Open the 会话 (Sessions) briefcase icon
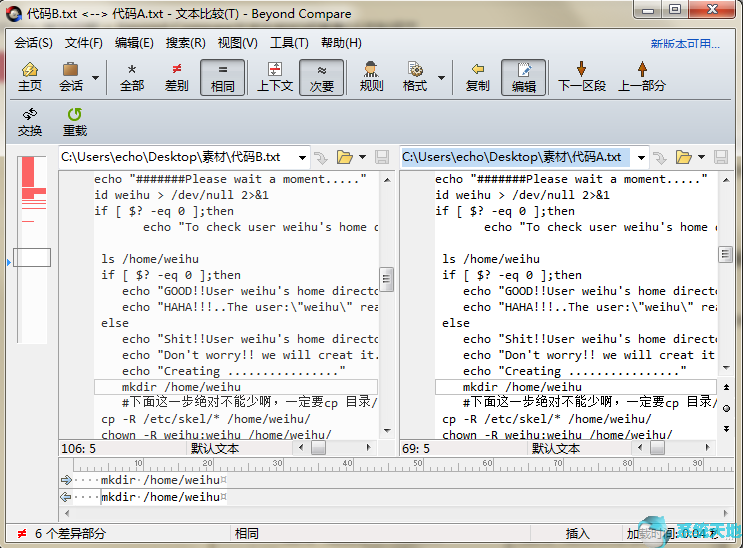This screenshot has height=548, width=743. tap(71, 77)
